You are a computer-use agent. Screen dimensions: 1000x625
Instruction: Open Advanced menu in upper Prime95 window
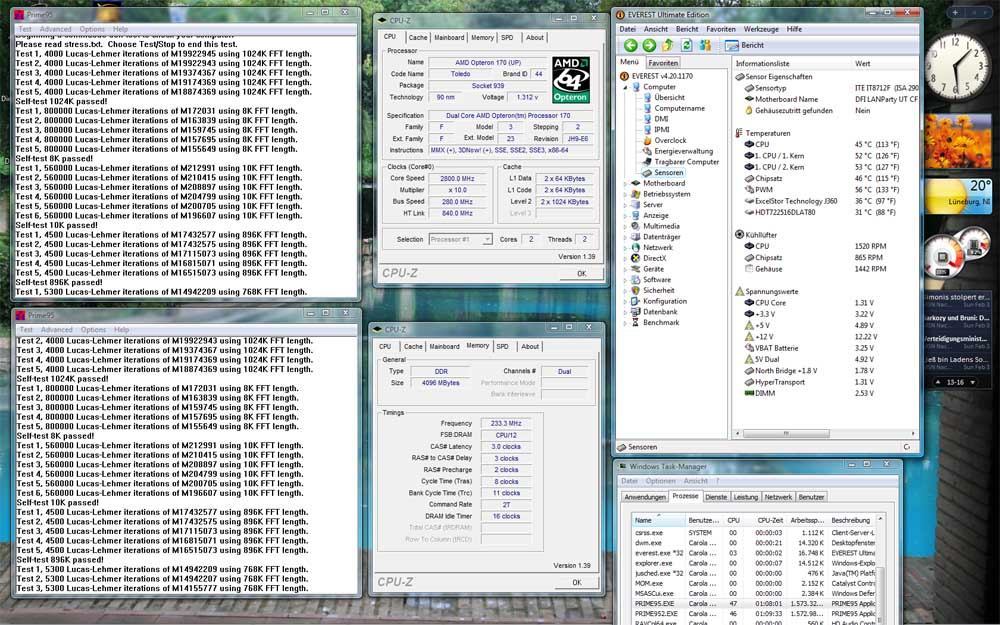(x=55, y=29)
